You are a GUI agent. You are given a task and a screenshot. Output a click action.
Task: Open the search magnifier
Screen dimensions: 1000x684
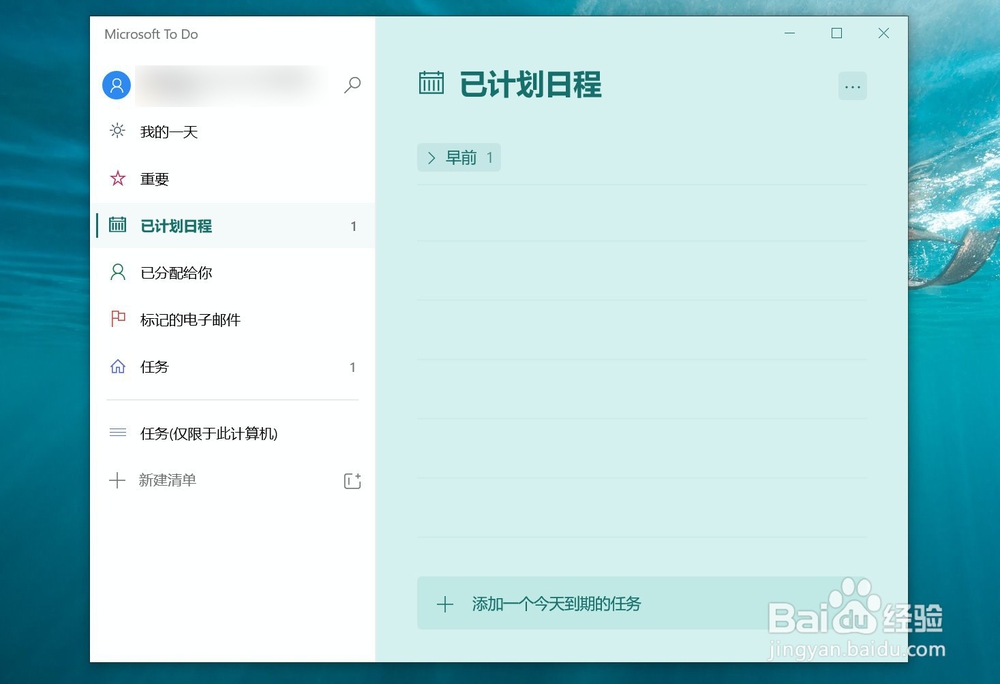(352, 85)
